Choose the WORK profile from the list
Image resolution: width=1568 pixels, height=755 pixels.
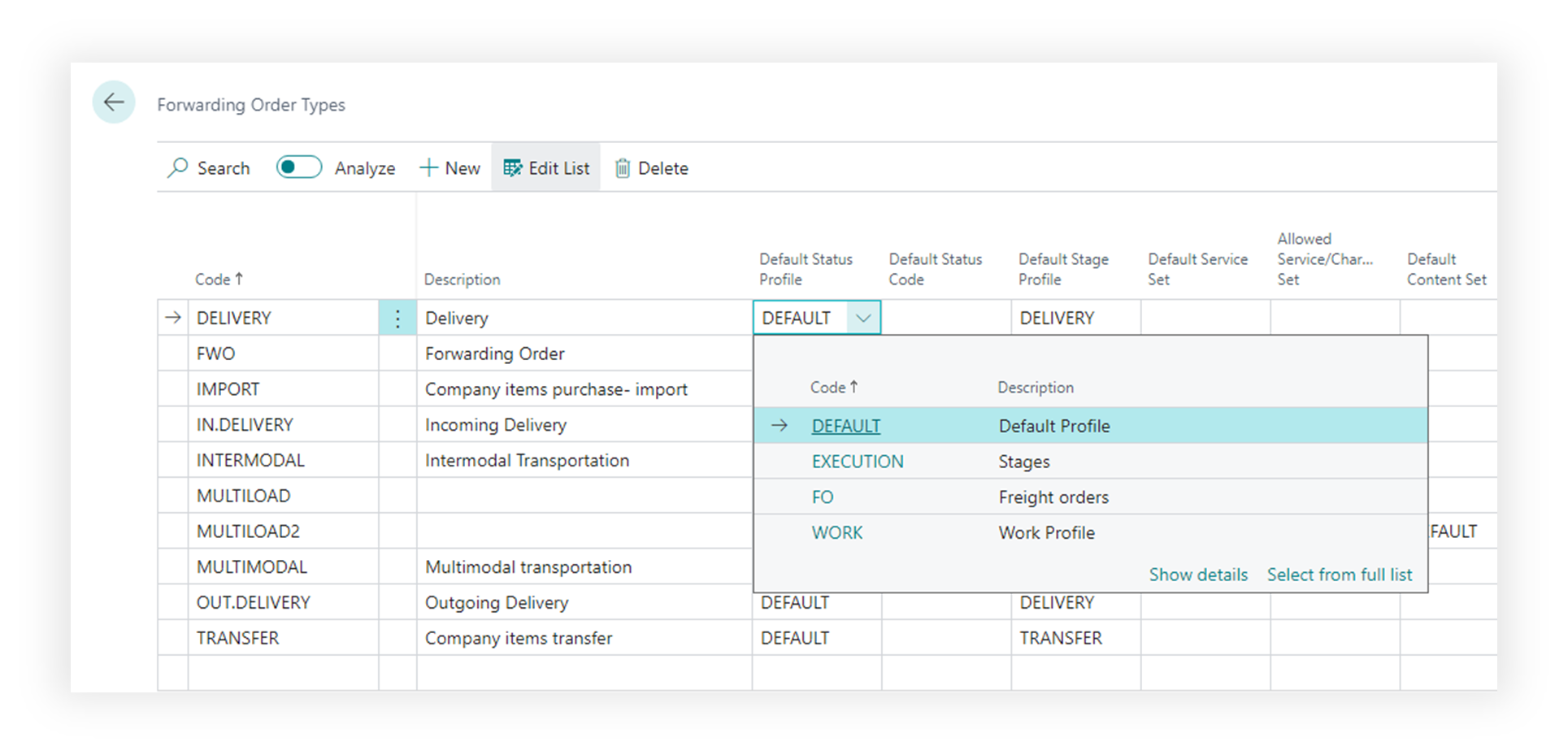tap(836, 533)
